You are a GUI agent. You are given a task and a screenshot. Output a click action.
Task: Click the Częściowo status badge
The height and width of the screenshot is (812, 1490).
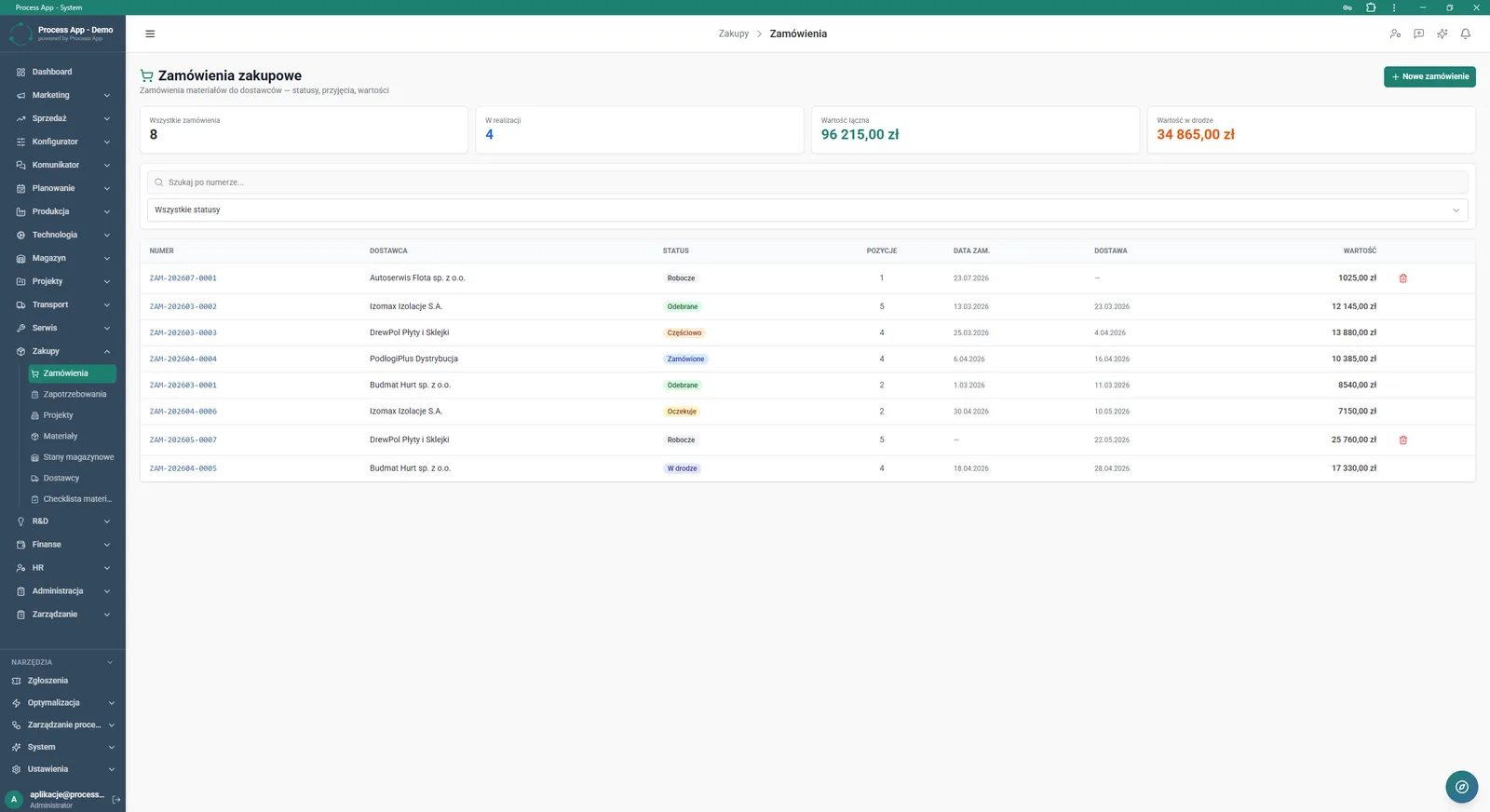[x=684, y=332]
